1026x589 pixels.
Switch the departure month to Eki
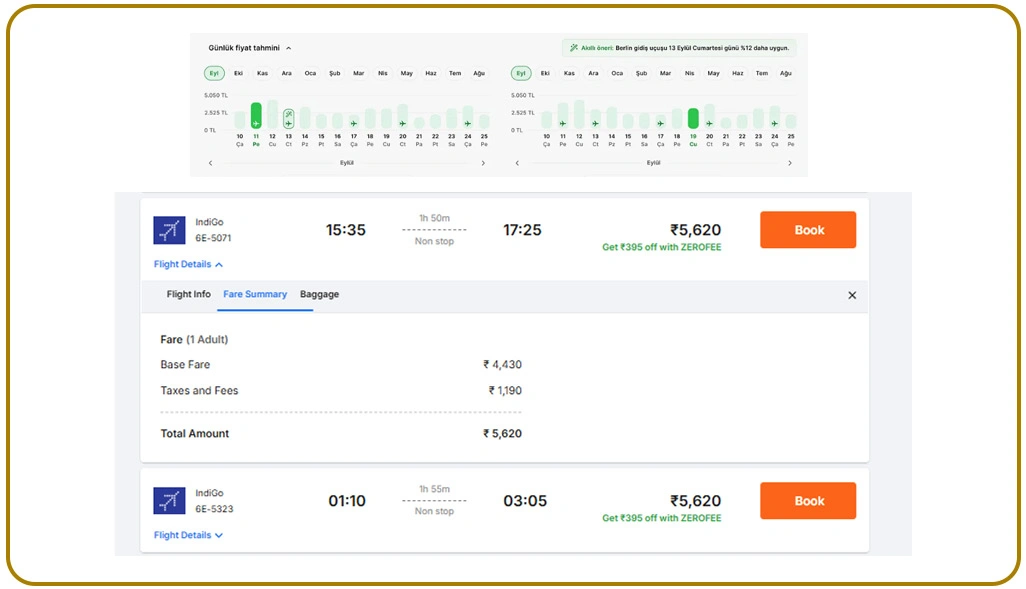click(238, 72)
